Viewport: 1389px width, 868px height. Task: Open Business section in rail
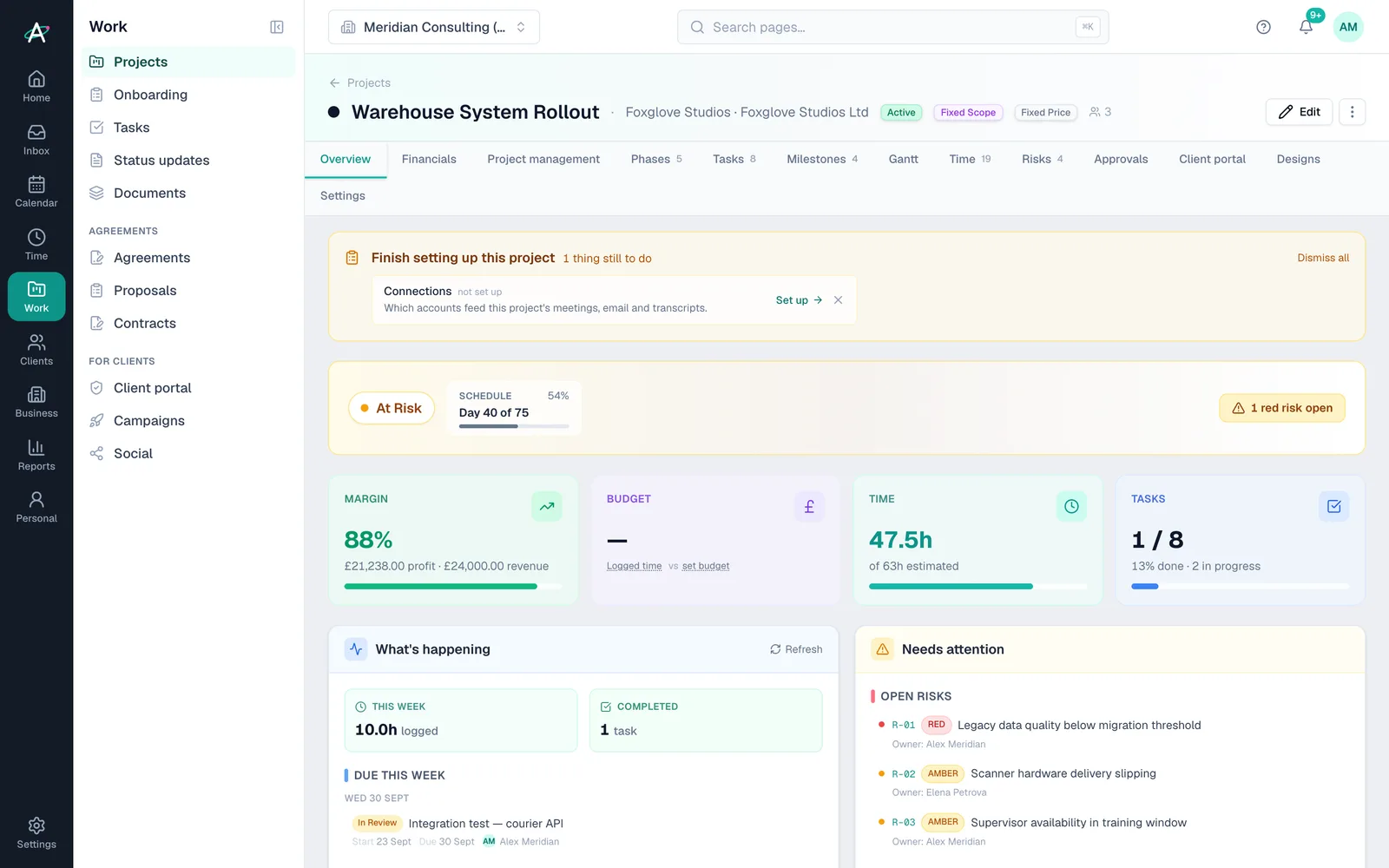coord(36,402)
